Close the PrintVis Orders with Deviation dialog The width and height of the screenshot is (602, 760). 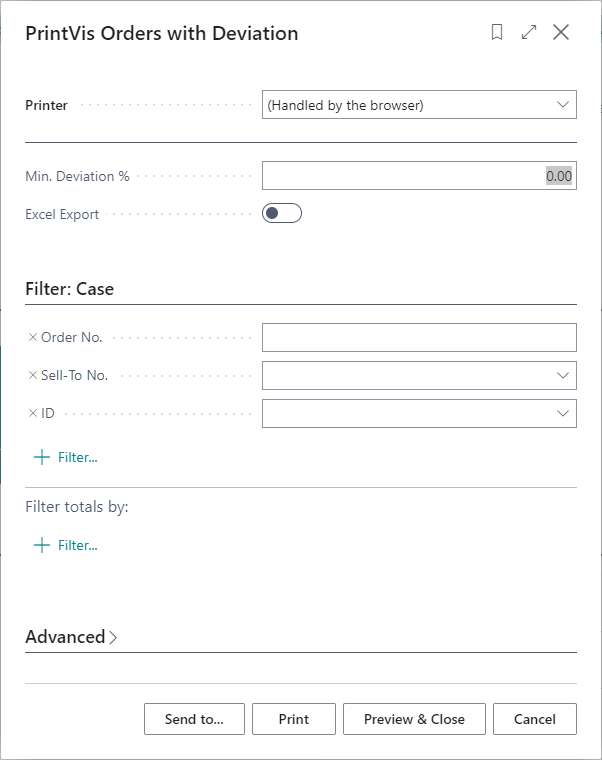tap(561, 32)
